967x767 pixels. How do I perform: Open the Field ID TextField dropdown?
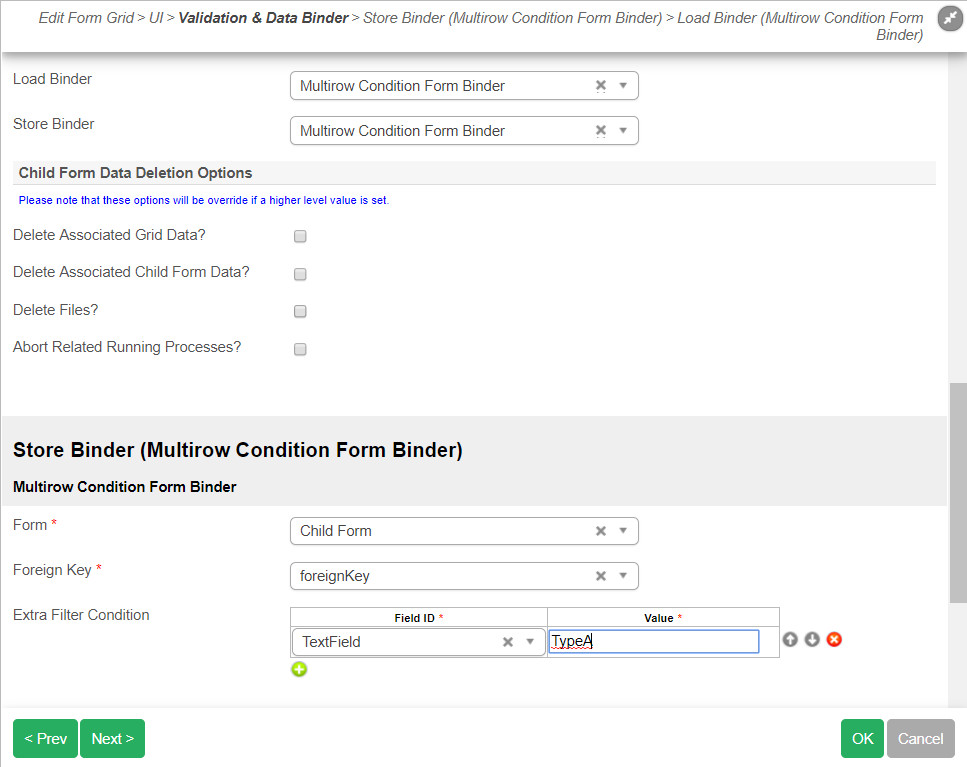click(530, 642)
